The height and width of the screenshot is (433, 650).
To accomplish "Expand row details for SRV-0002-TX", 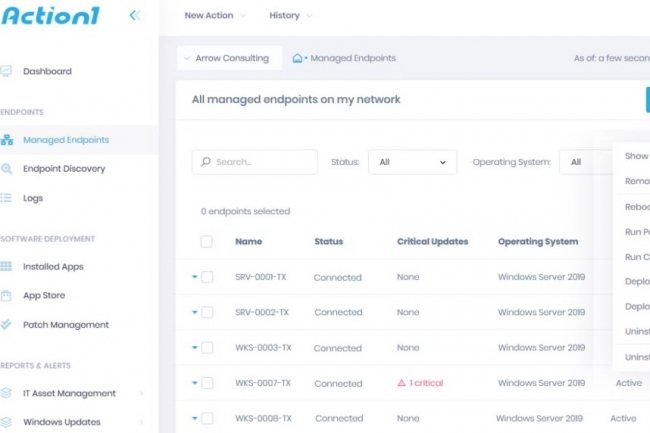I will 195,312.
